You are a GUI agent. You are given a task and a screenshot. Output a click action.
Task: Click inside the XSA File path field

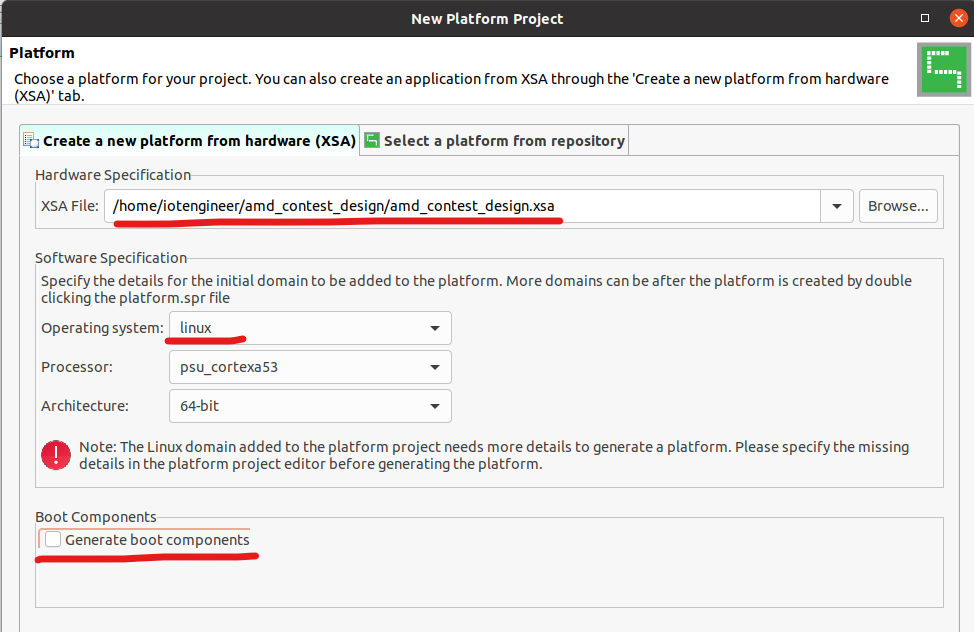460,206
